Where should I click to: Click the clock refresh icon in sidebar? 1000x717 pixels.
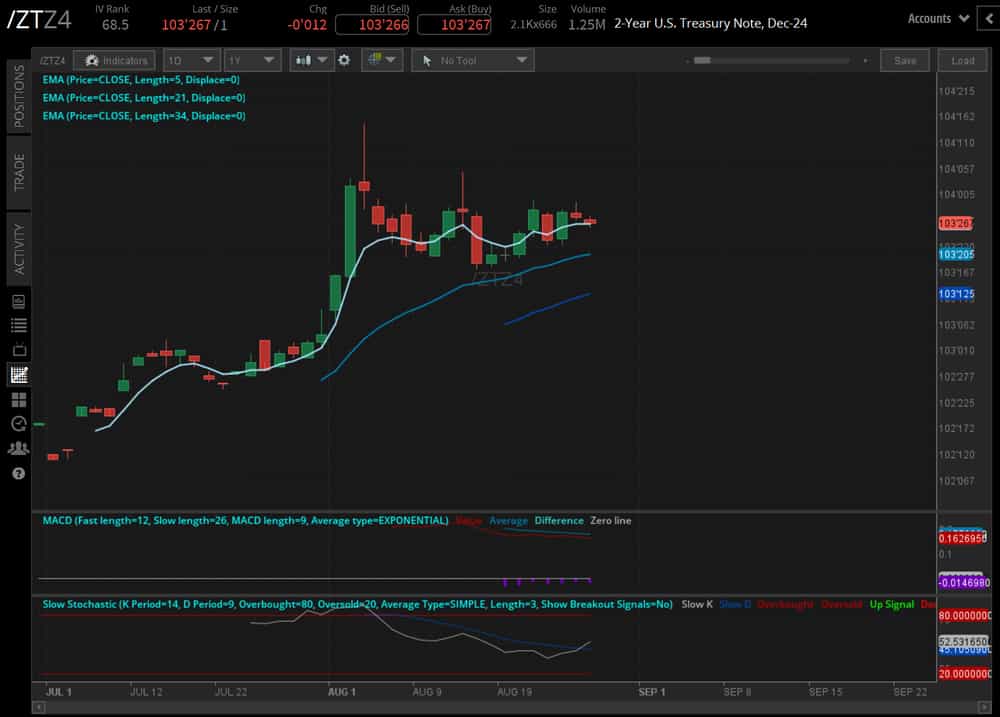coord(18,424)
